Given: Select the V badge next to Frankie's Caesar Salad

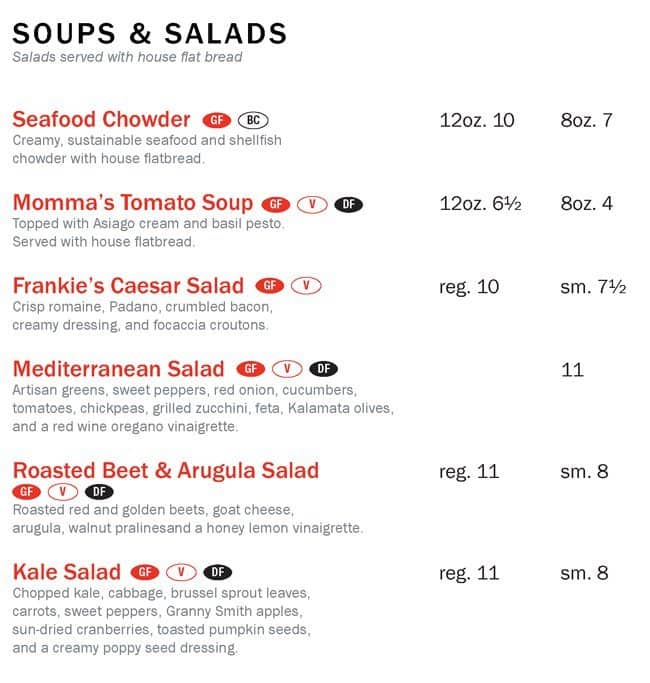Looking at the screenshot, I should click(306, 287).
